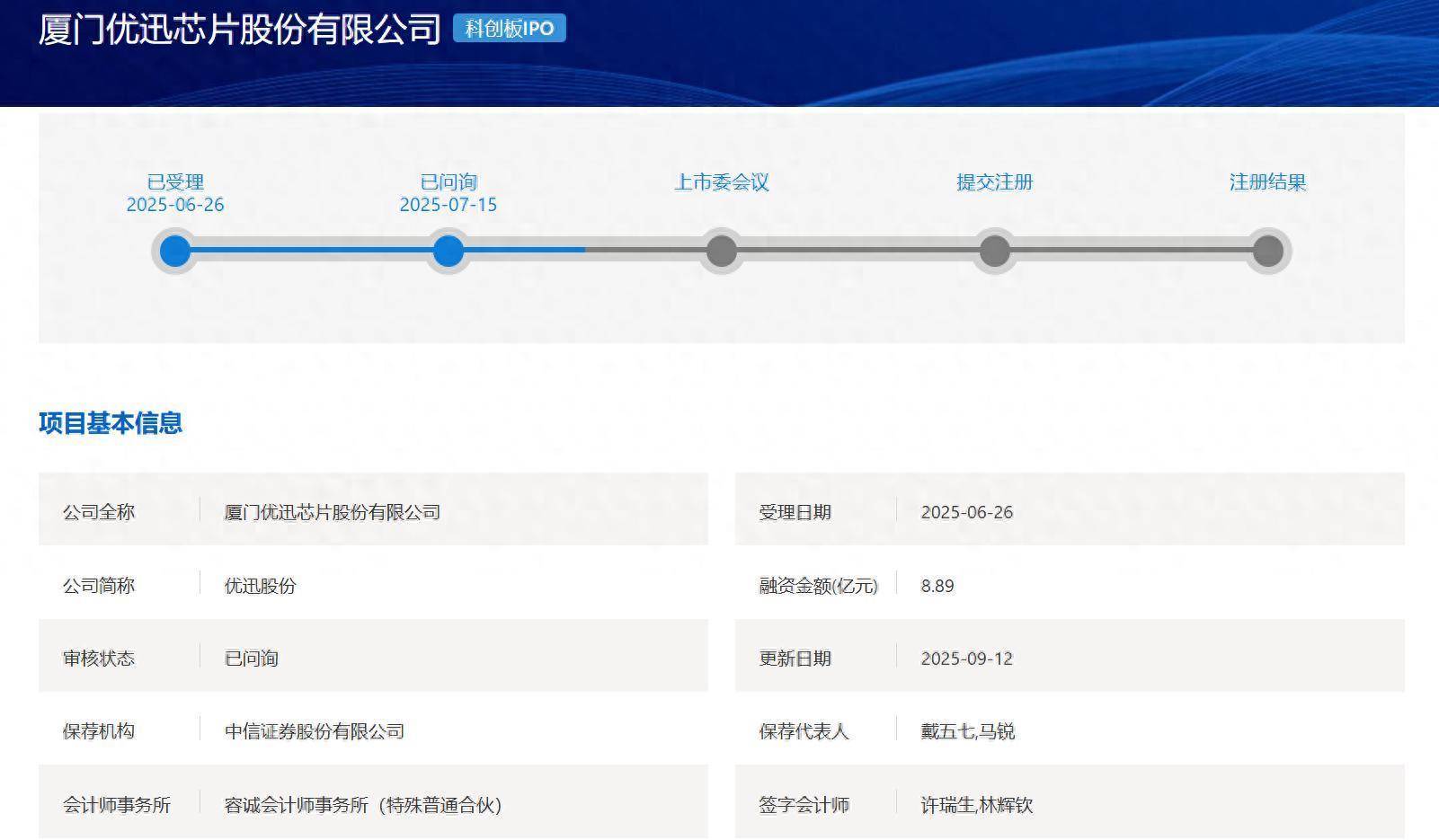Click the 优迅股份 company short name value
Image resolution: width=1439 pixels, height=840 pixels.
click(260, 586)
